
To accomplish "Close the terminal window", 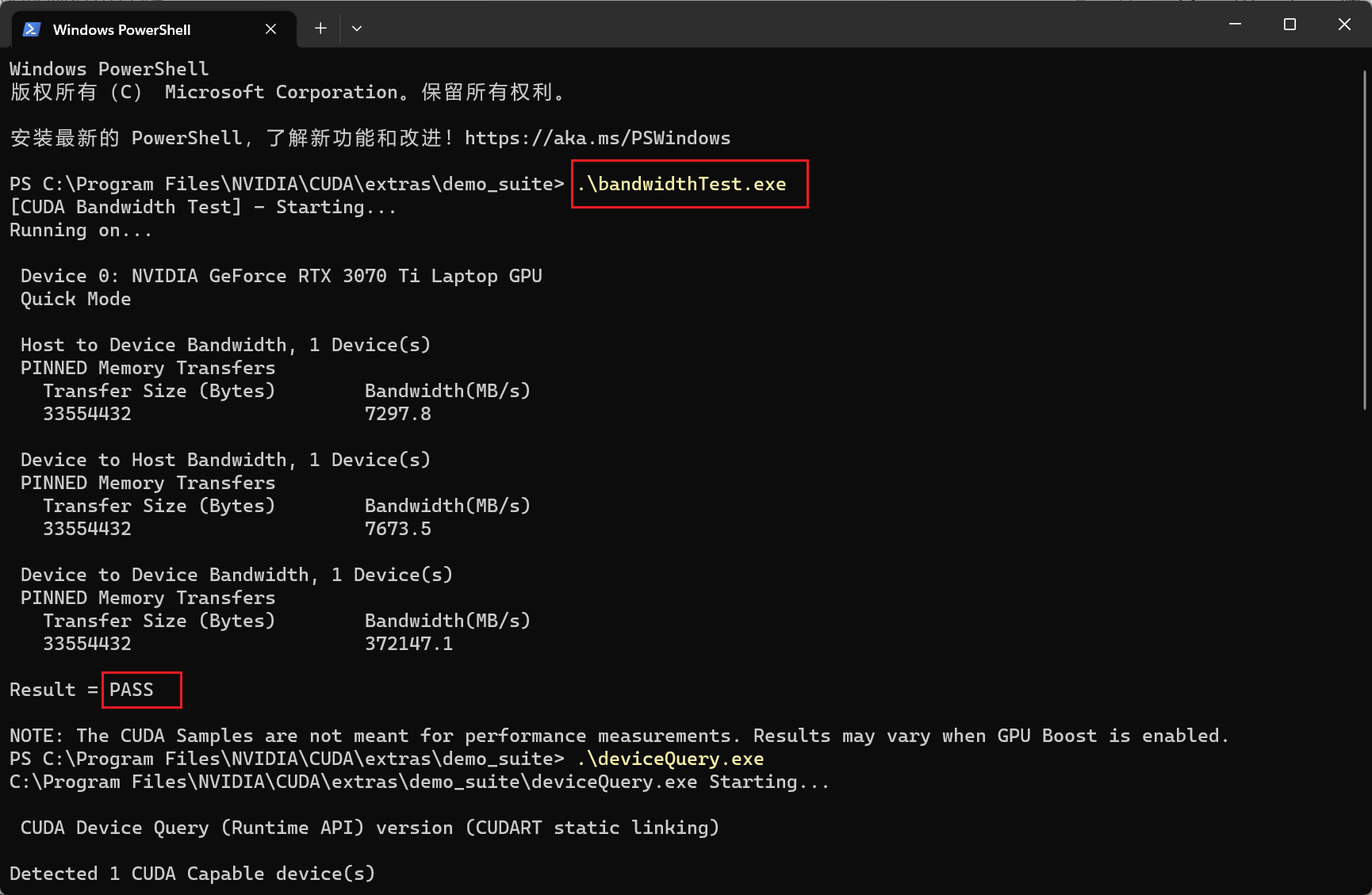I will point(1344,25).
